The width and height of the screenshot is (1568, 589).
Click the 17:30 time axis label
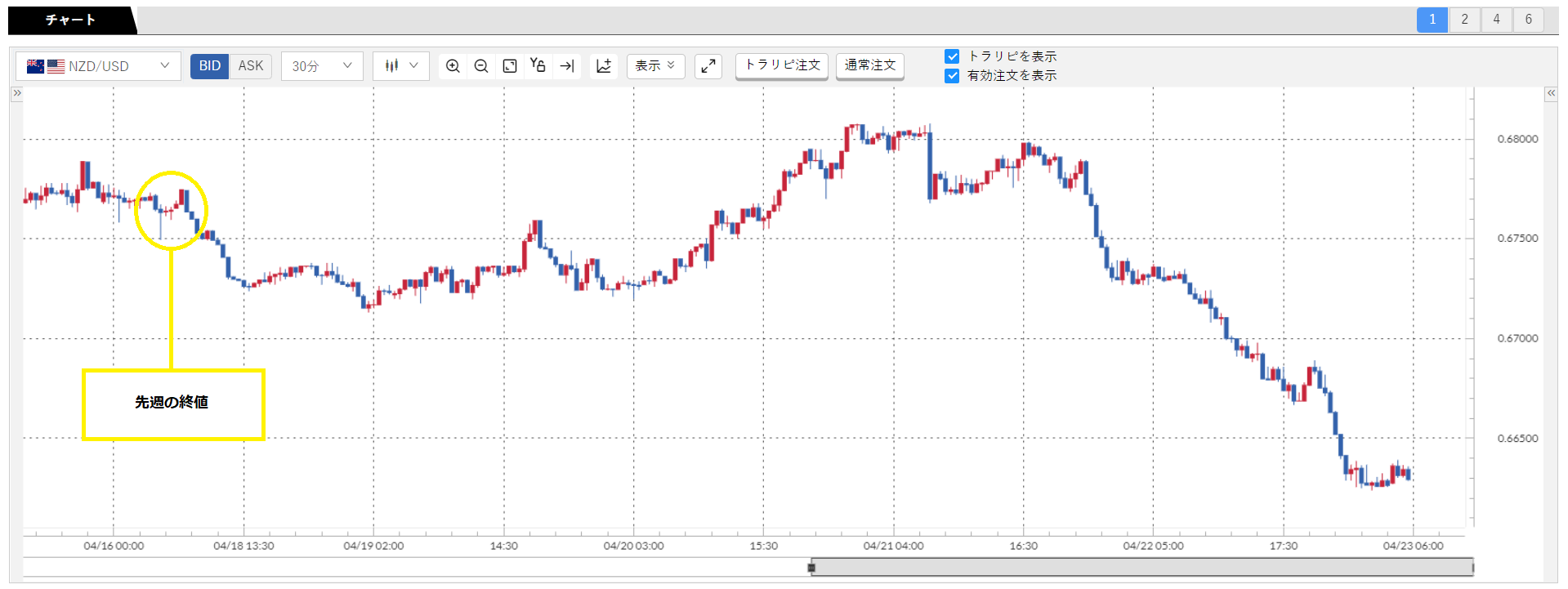tap(1284, 546)
